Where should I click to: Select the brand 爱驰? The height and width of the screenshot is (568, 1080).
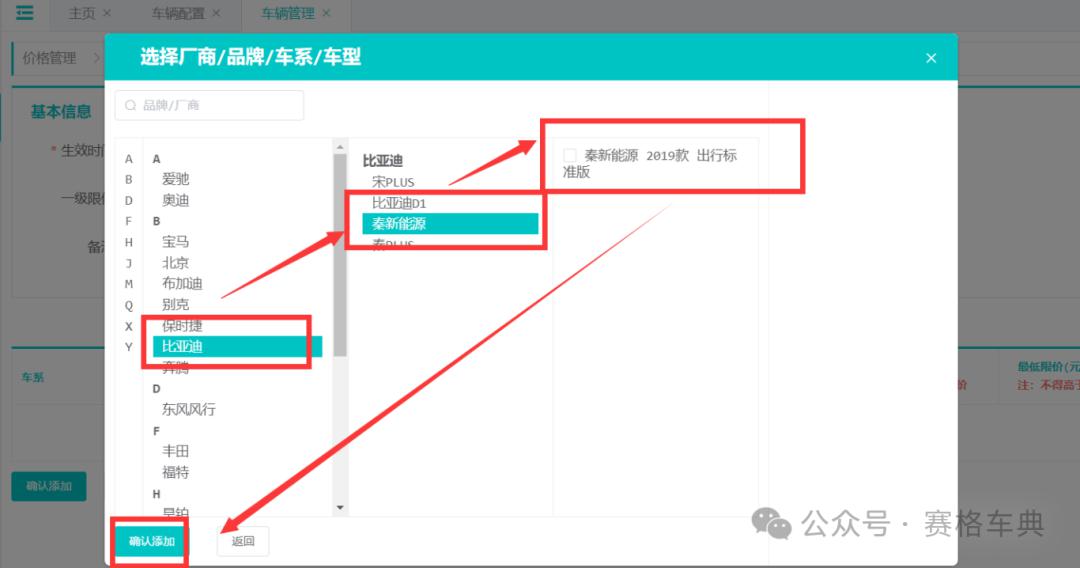click(176, 179)
